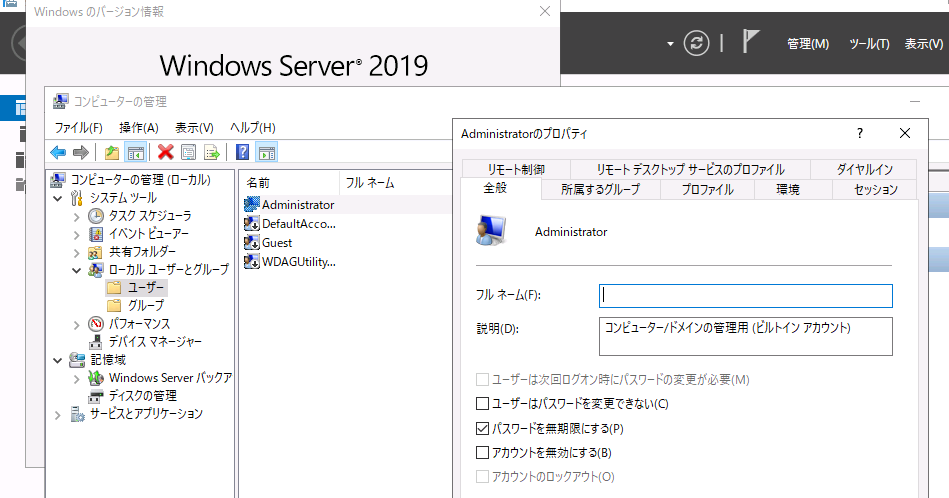Screen dimensions: 949x498
Task: Click the Up one level folder icon
Action: (x=111, y=152)
